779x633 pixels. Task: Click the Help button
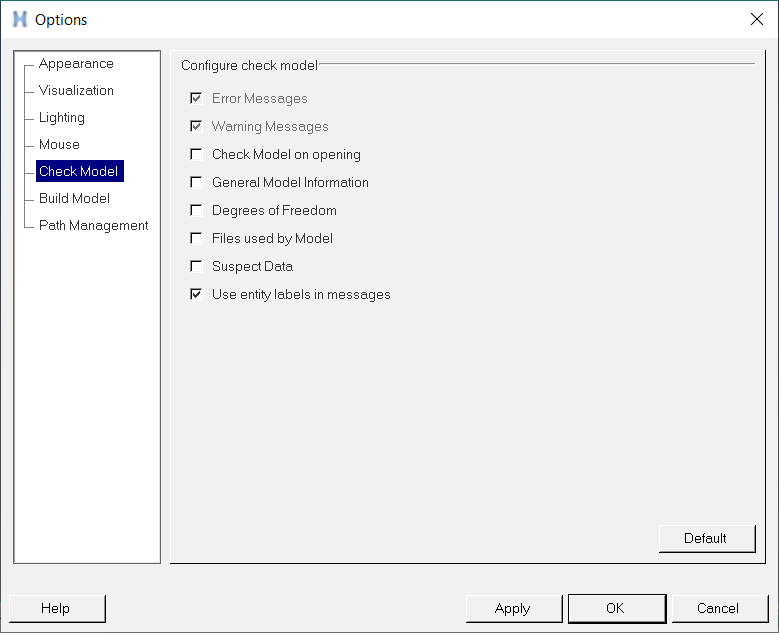[x=56, y=608]
